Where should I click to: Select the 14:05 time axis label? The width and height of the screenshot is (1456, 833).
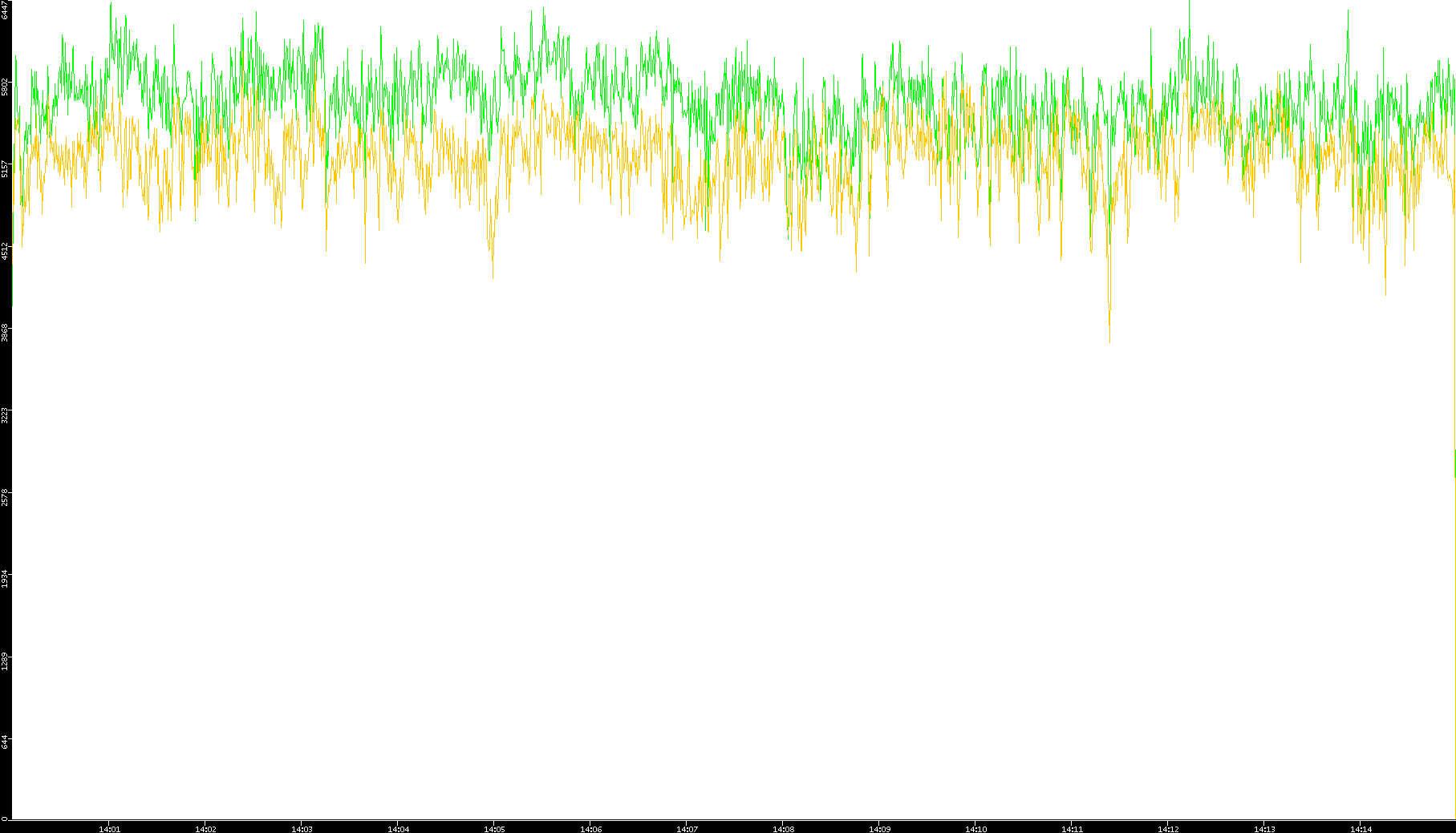tap(494, 829)
